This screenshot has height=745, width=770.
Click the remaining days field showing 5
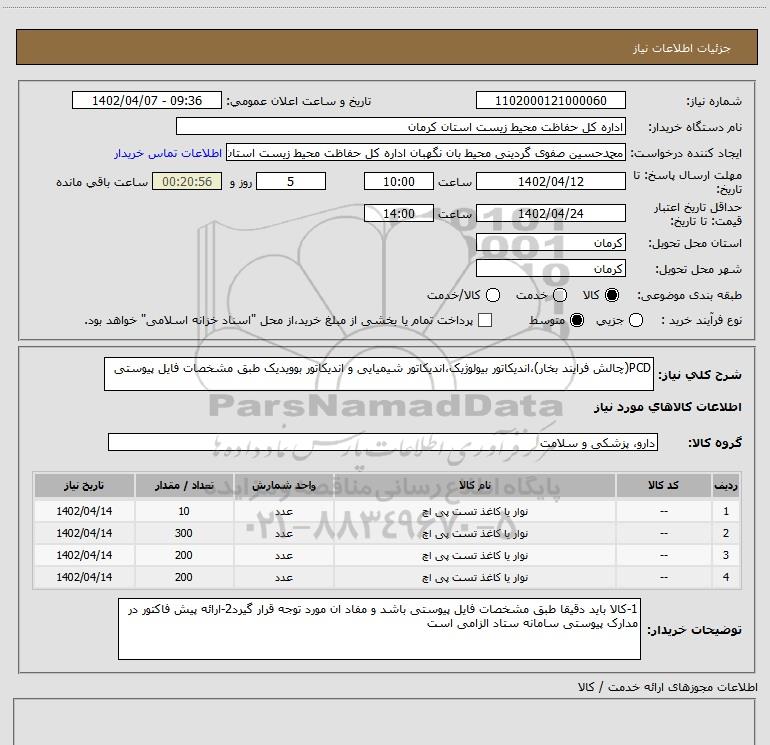[x=291, y=181]
